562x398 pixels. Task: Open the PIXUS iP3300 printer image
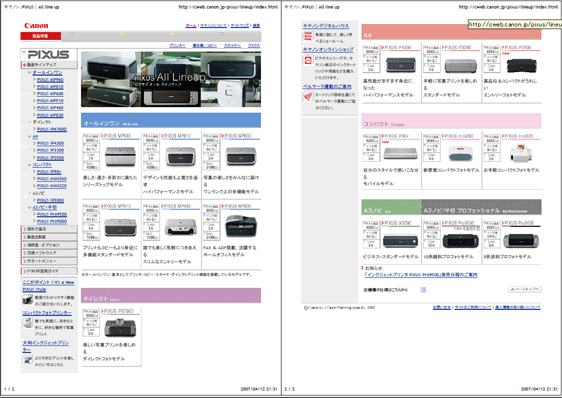coord(461,66)
